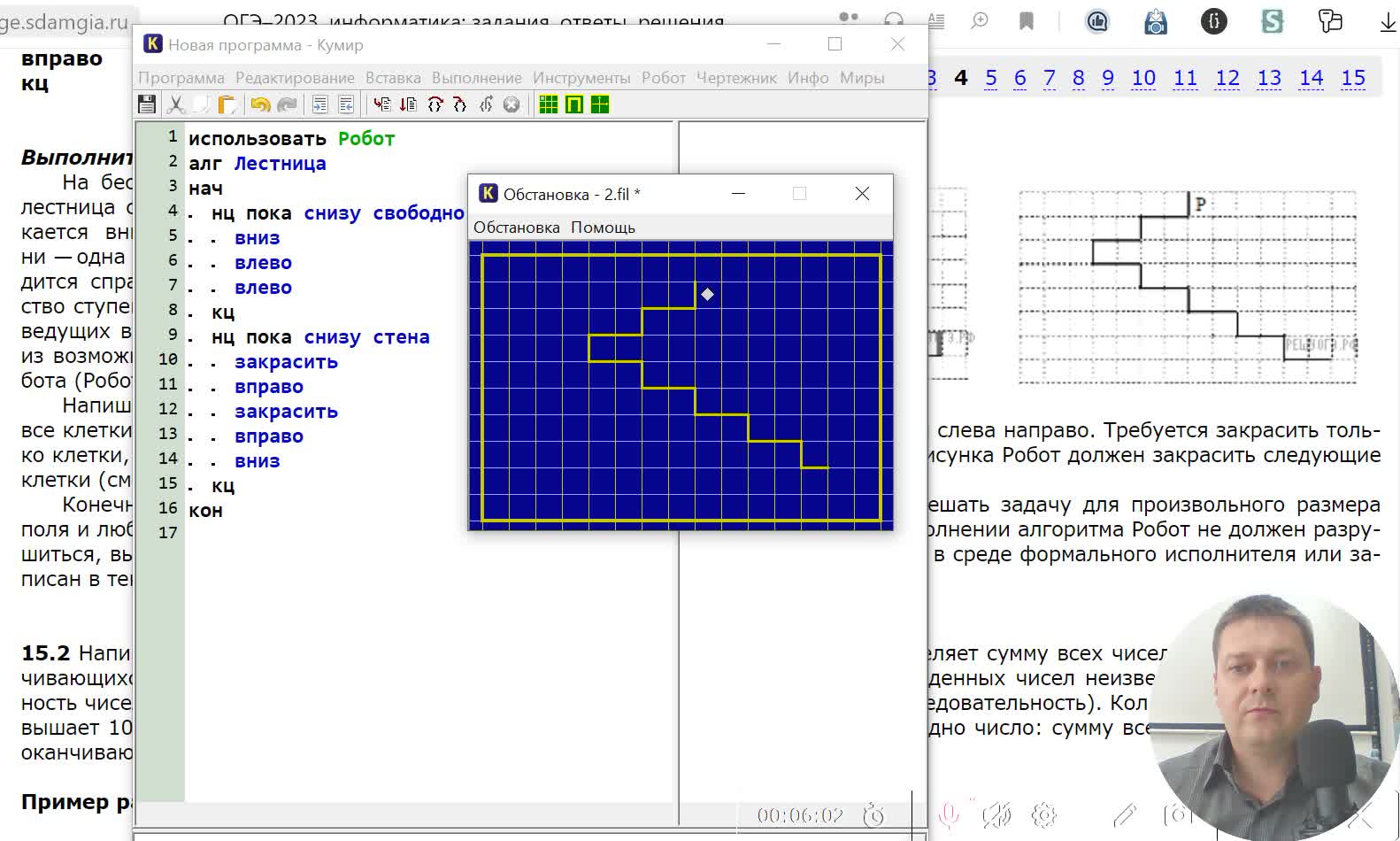Open the Робот menu in Kumir

click(663, 78)
